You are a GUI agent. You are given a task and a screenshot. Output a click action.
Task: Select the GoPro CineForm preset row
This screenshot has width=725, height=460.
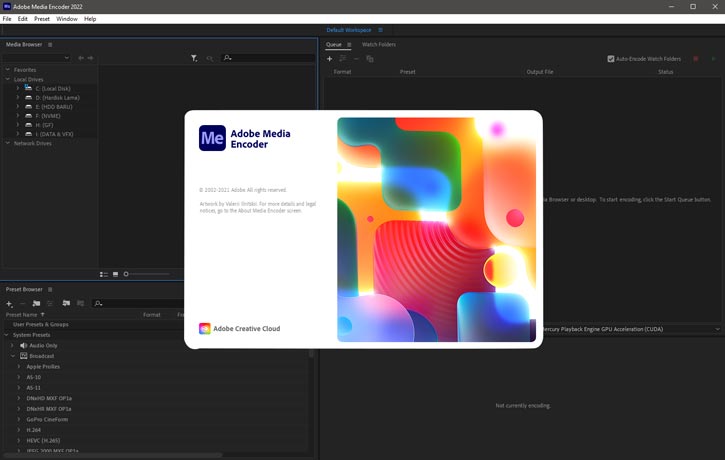click(x=47, y=419)
